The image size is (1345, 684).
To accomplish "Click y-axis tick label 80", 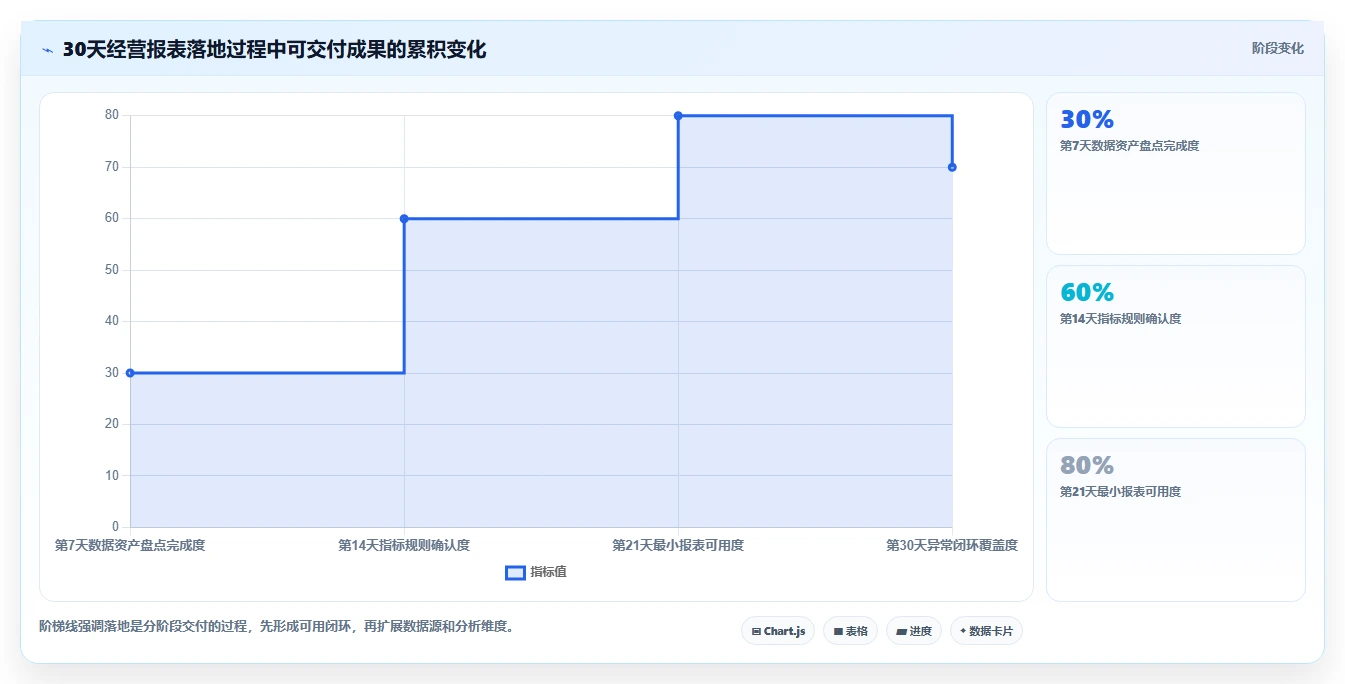I will 112,115.
